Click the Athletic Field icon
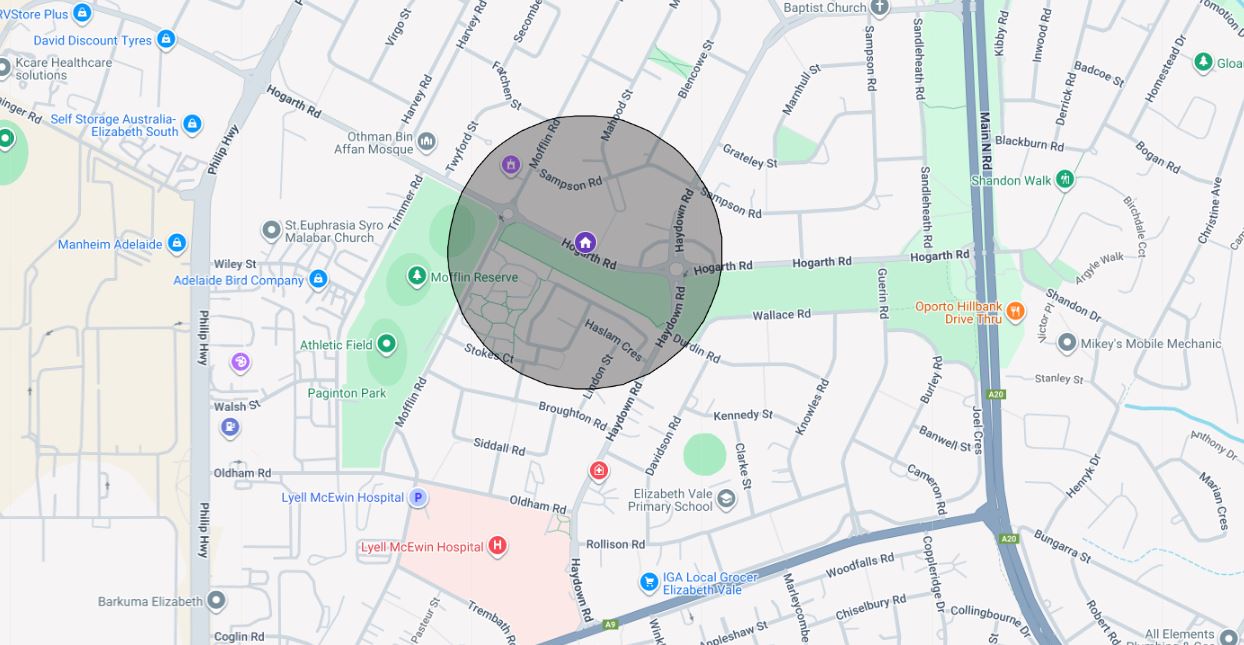Viewport: 1244px width, 645px height. point(385,343)
